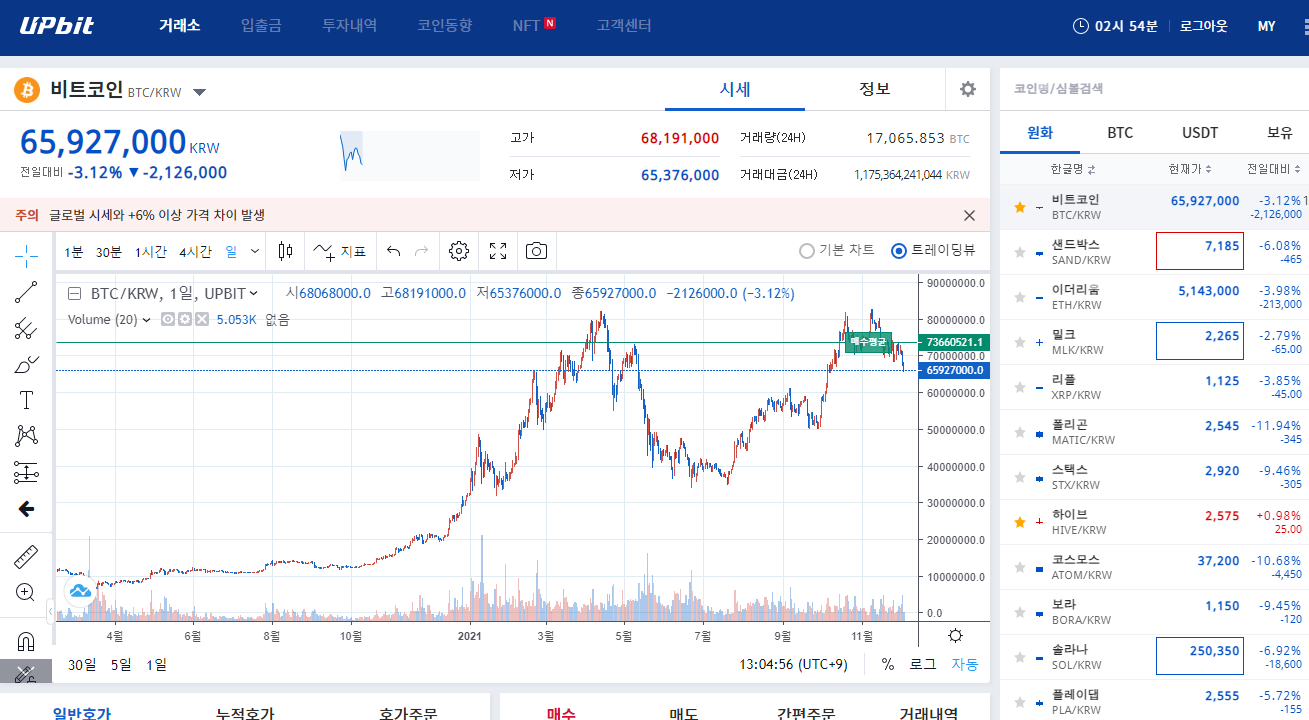Toggle percent scale on the chart
Image resolution: width=1309 pixels, height=720 pixels.
pyautogui.click(x=887, y=664)
